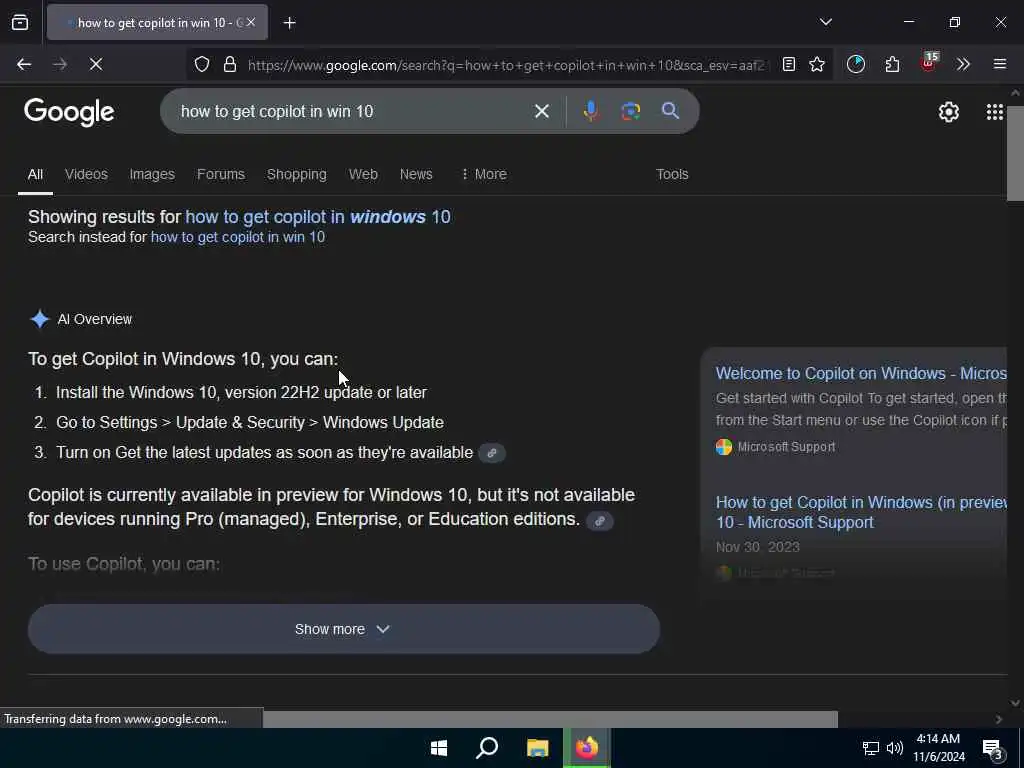Open 'How to get Copilot in Windows' link
Image resolution: width=1024 pixels, height=768 pixels.
(861, 512)
